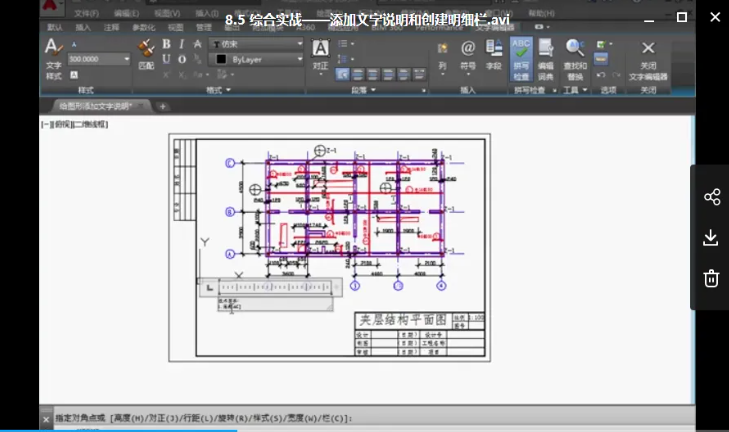Click the subscript X₂ button
The width and height of the screenshot is (729, 432).
pyautogui.click(x=182, y=74)
